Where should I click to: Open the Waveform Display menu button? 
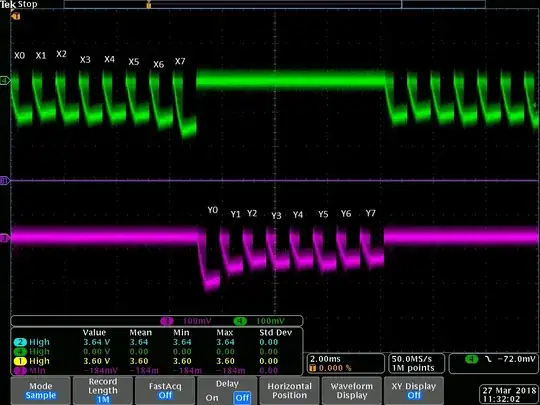coord(352,391)
